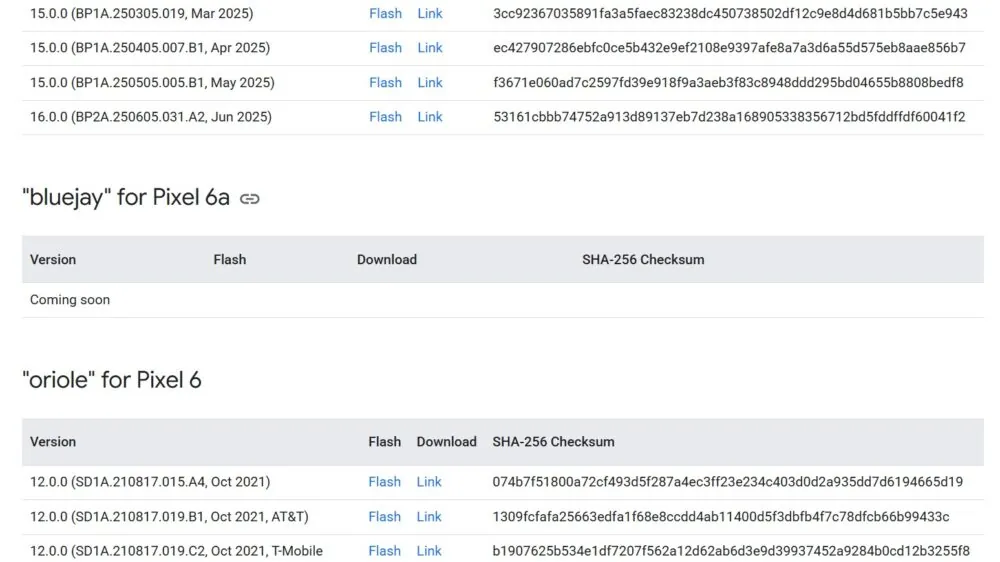The height and width of the screenshot is (562, 1000).
Task: Flash the SD1A.210817.019.B1 AT&T build
Action: coord(385,517)
